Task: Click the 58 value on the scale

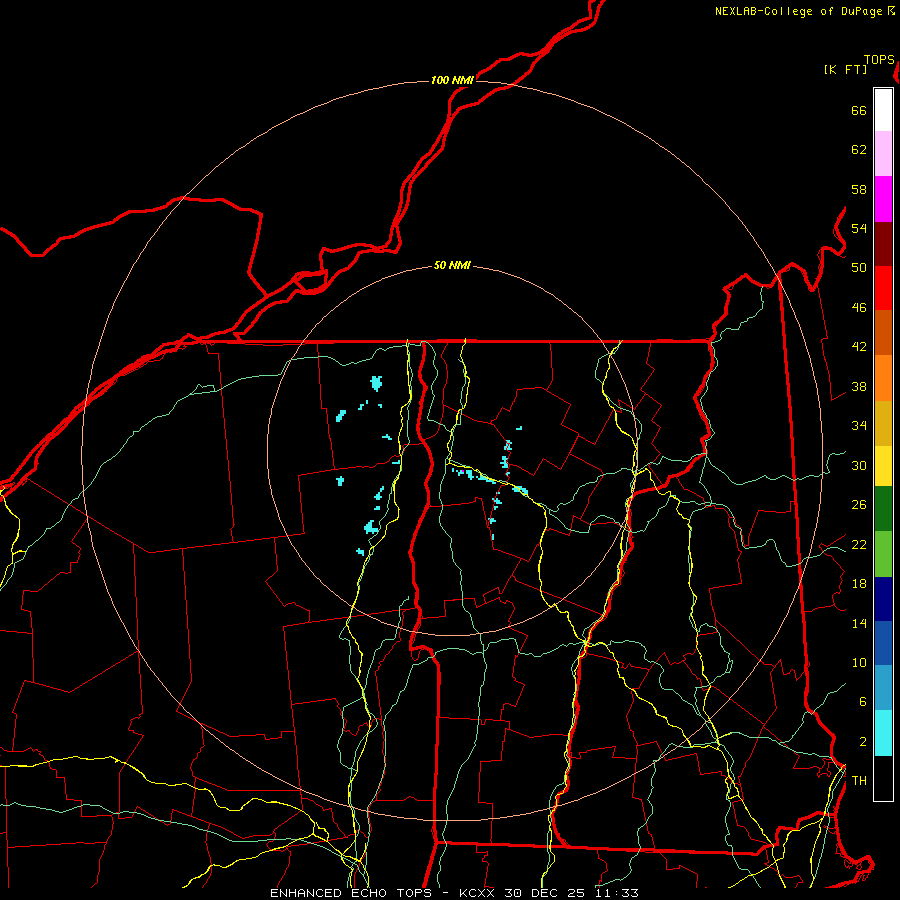Action: click(859, 189)
